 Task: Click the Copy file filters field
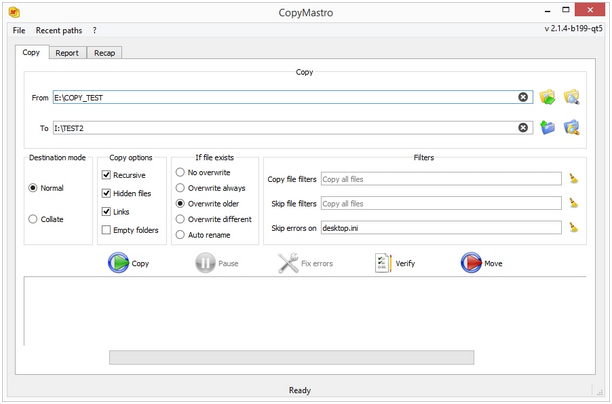click(441, 179)
